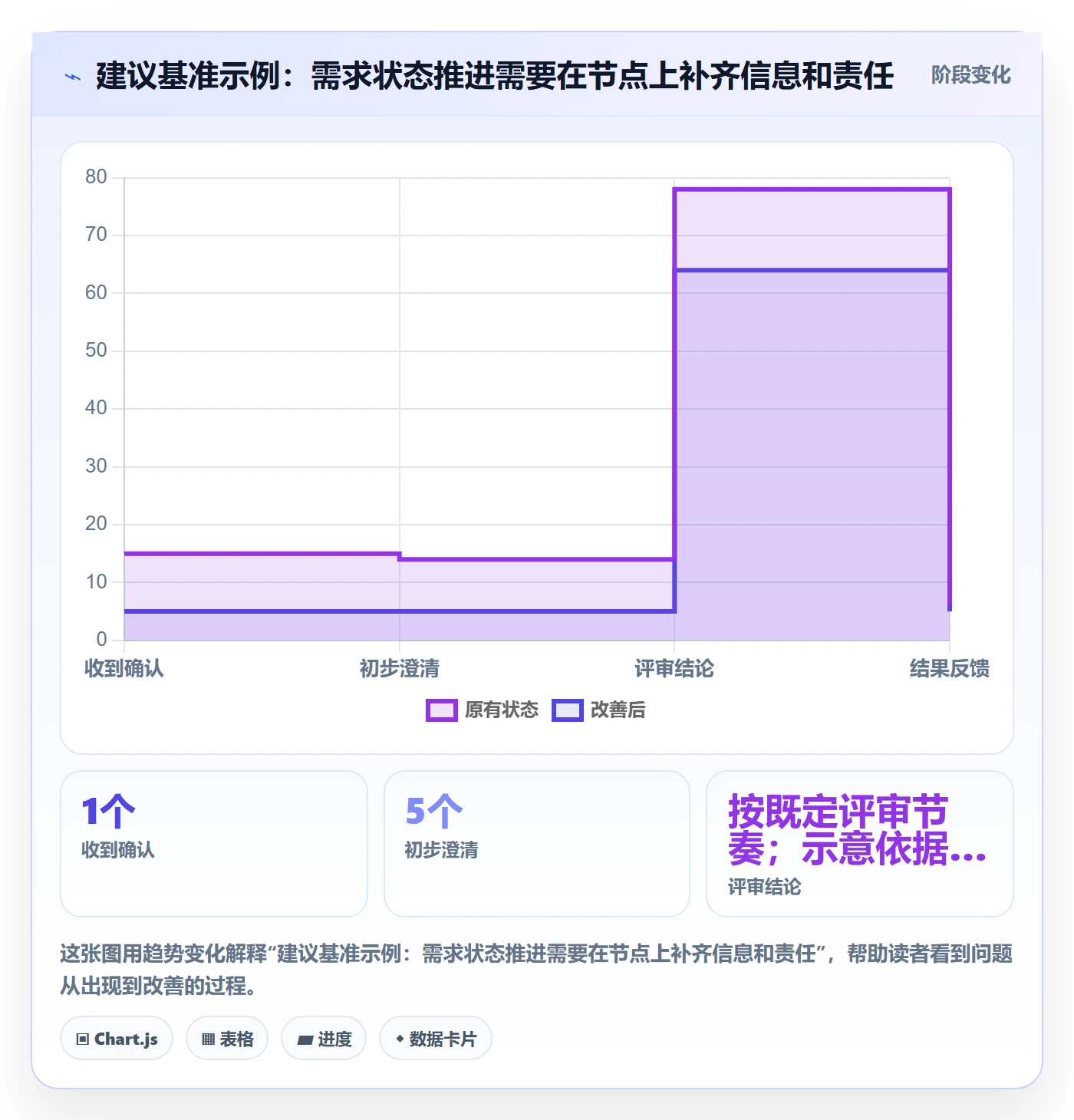Click the 10 y-axis value
Image resolution: width=1074 pixels, height=1120 pixels.
coord(96,582)
